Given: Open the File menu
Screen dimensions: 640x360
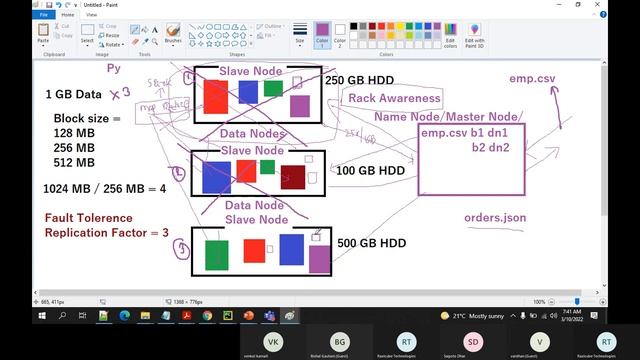Looking at the screenshot, I should click(x=44, y=15).
